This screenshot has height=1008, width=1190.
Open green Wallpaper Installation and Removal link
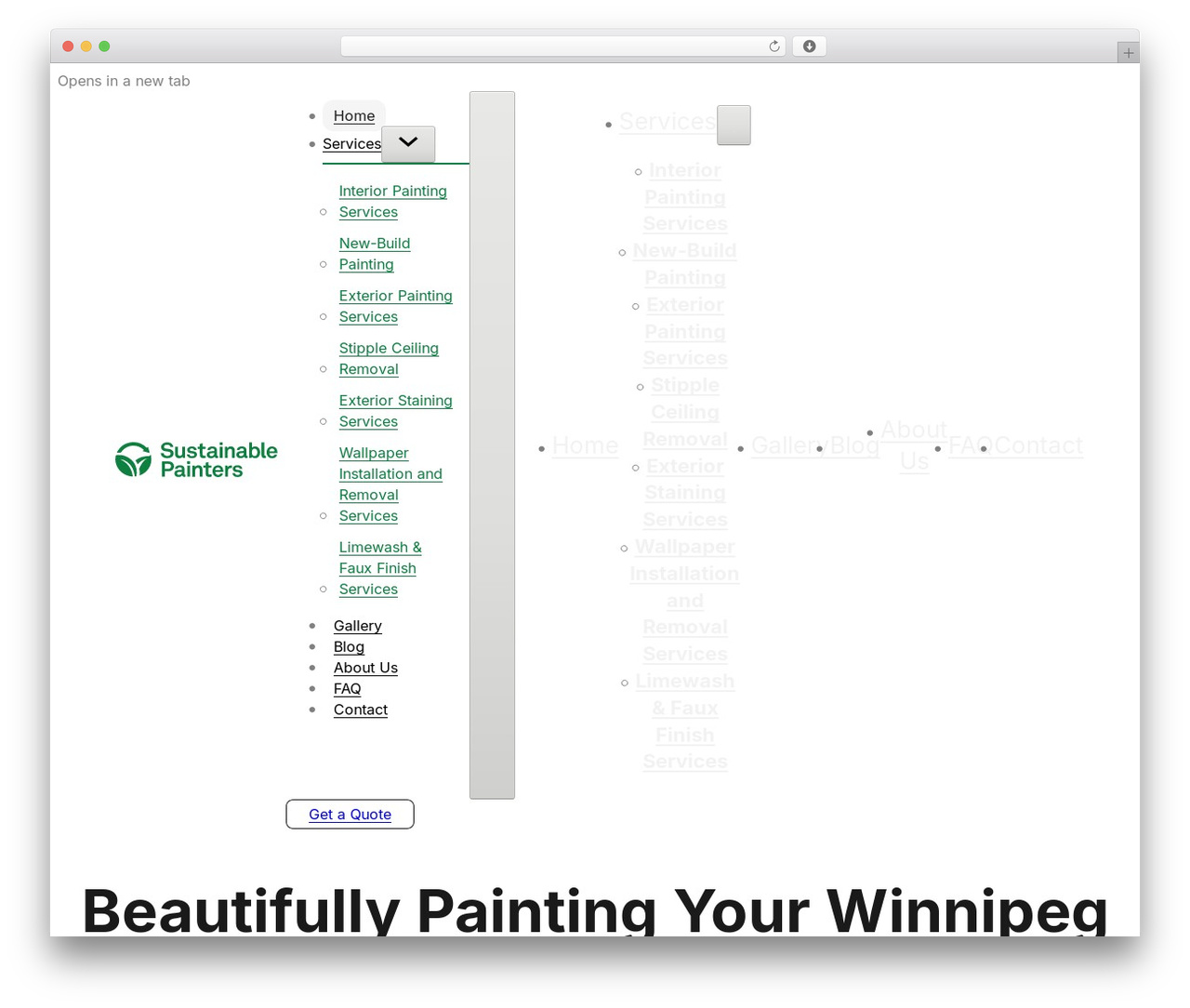pos(390,484)
